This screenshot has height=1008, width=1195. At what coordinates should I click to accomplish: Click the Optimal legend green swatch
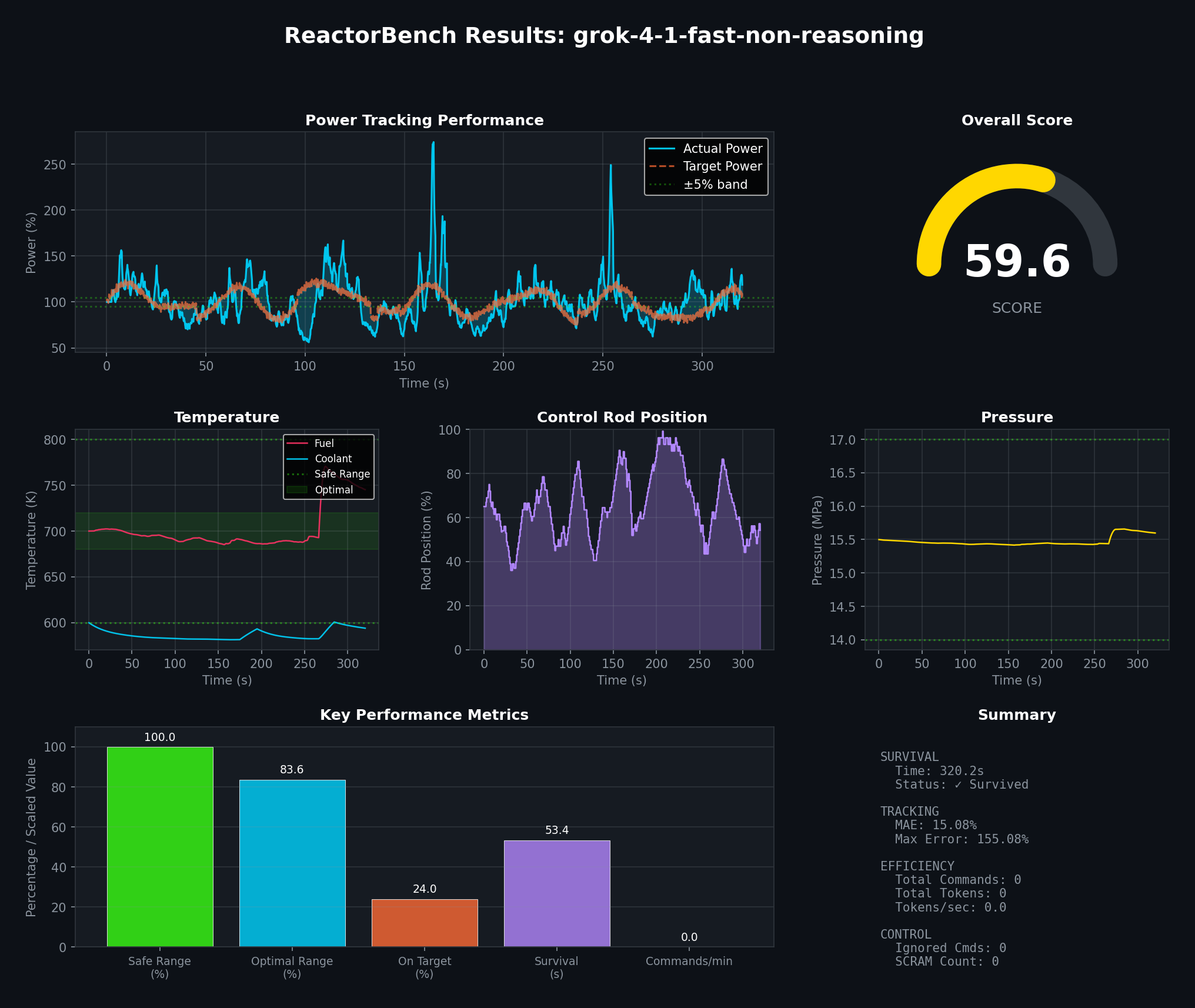(x=297, y=490)
